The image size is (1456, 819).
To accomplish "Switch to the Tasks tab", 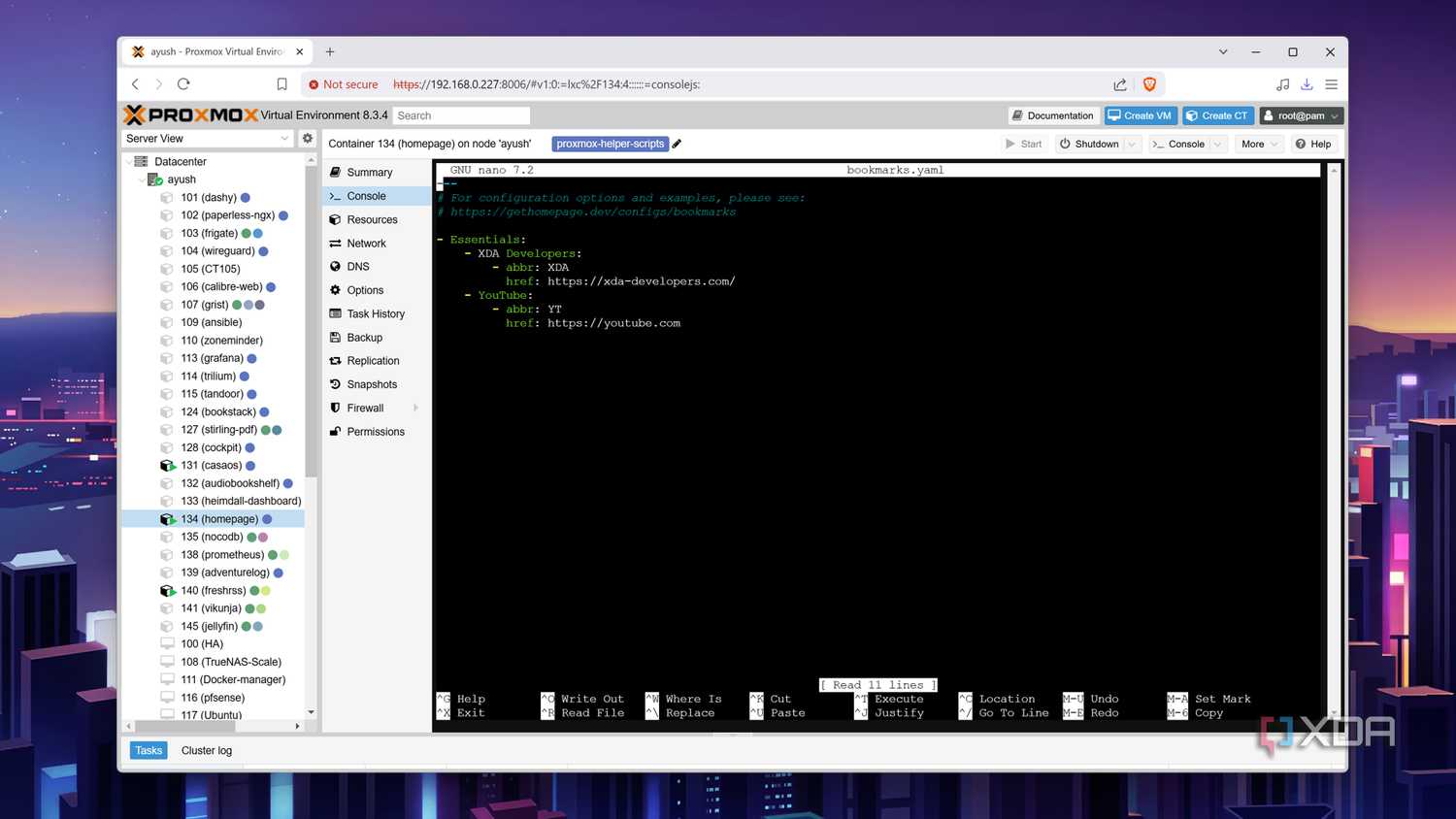I will click(149, 750).
